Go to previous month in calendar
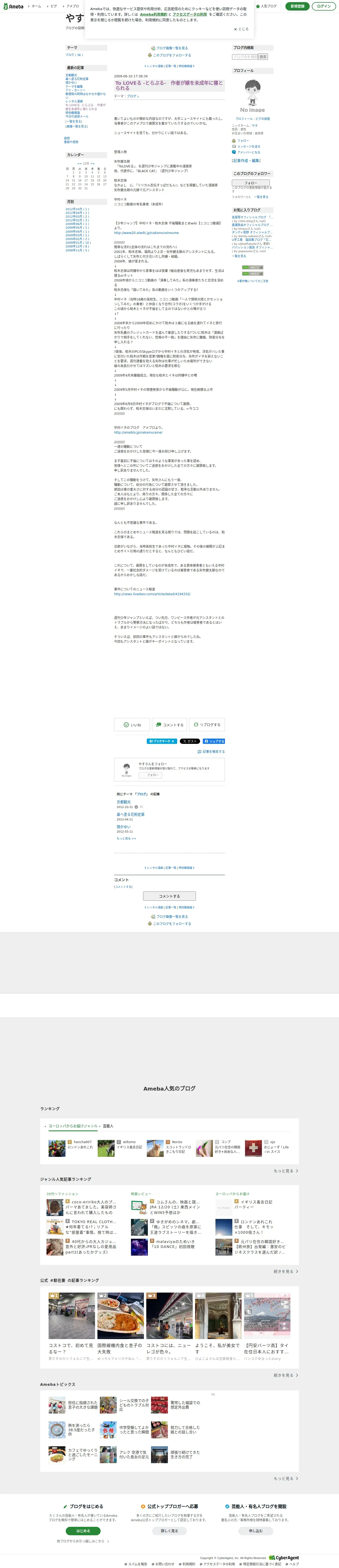The width and height of the screenshot is (339, 1568). tap(79, 163)
